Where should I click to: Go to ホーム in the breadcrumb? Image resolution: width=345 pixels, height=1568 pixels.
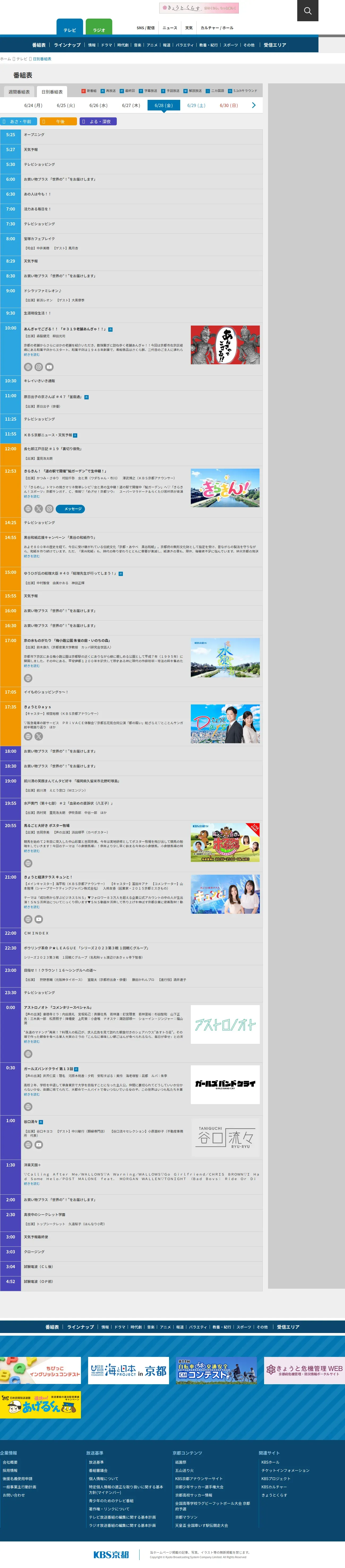[x=6, y=59]
